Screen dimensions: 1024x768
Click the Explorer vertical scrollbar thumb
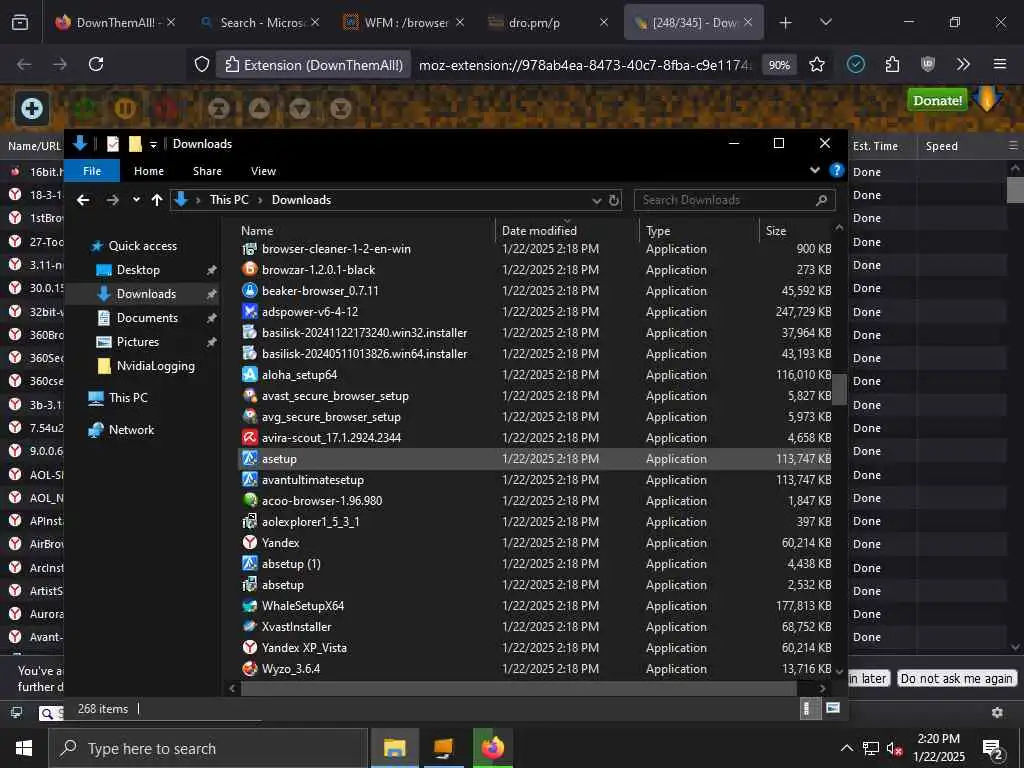[x=839, y=389]
